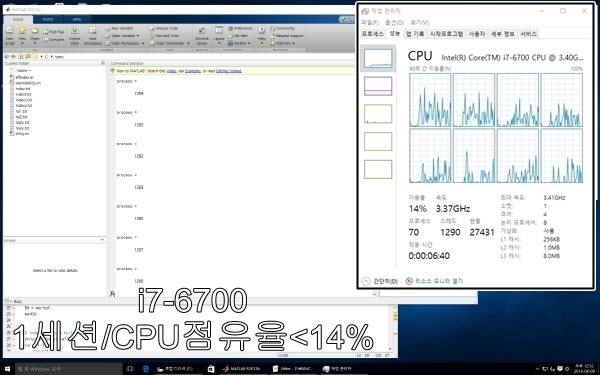Image resolution: width=600 pixels, height=375 pixels.
Task: Click the Video link in MATLAB banner
Action: [171, 71]
